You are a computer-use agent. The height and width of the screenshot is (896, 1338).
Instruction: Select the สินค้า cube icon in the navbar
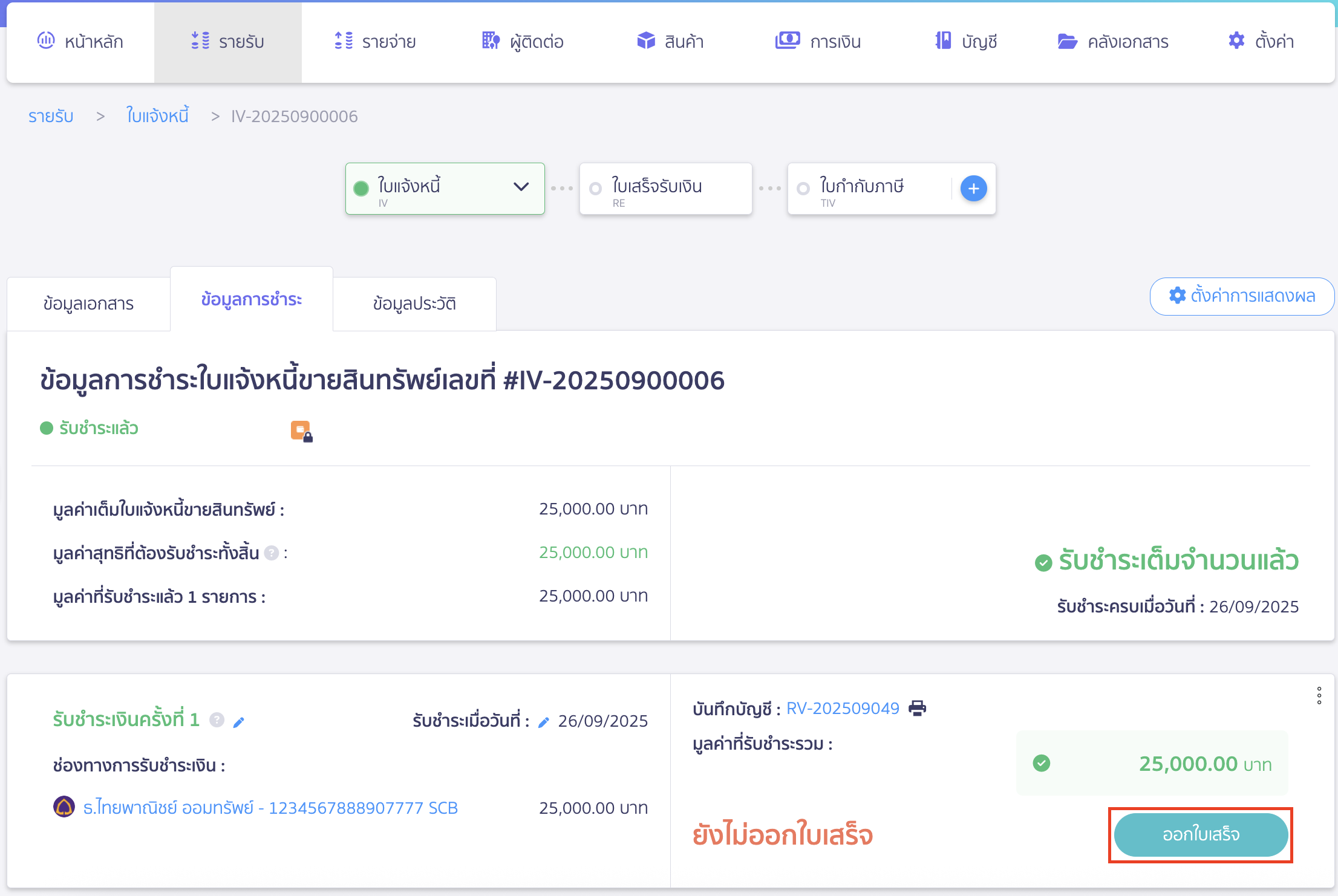pyautogui.click(x=646, y=41)
